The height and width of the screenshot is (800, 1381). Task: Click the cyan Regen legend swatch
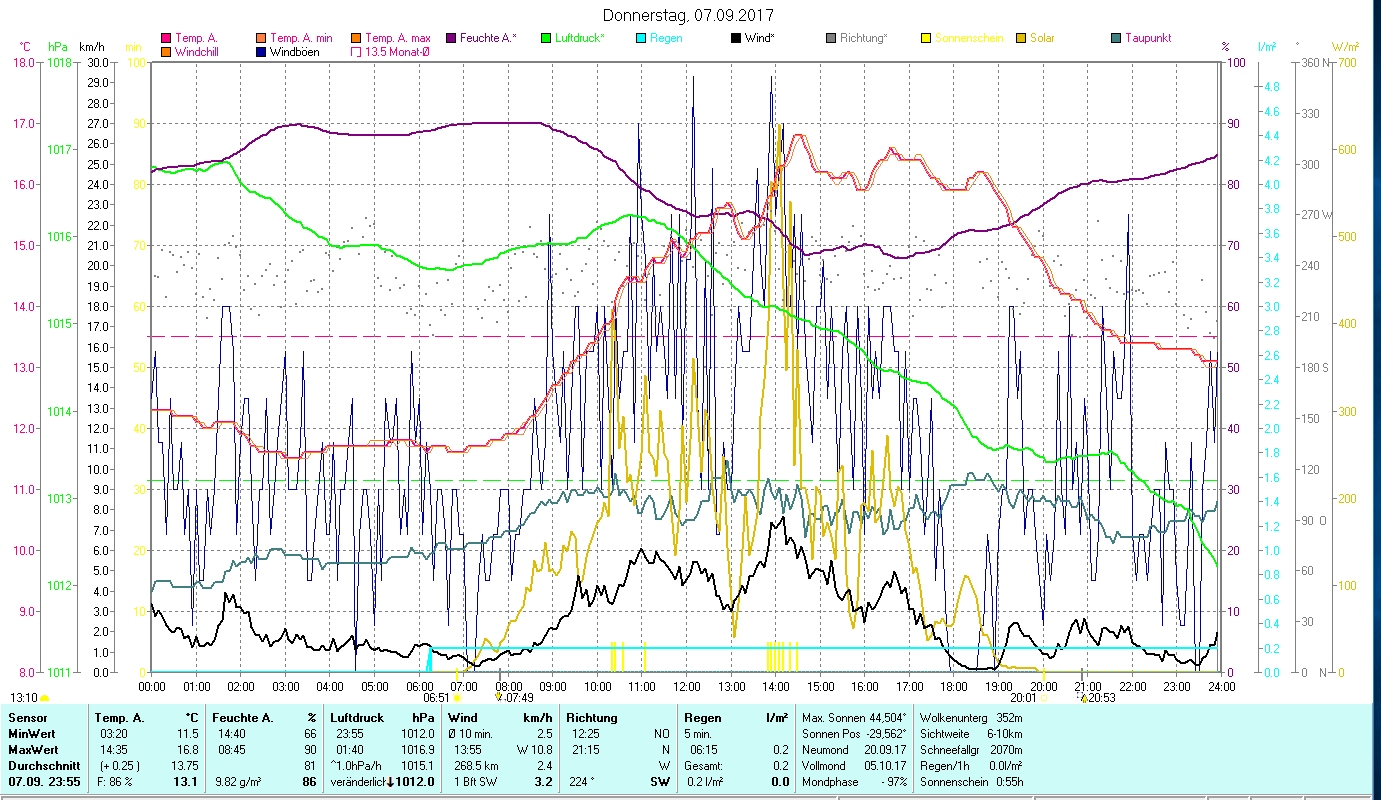[640, 38]
